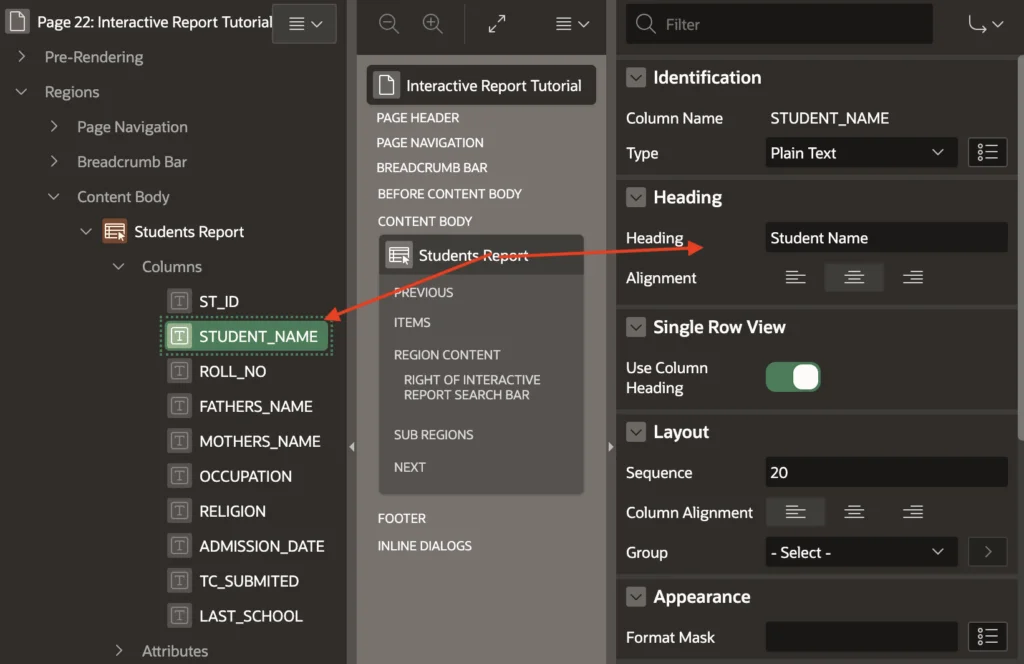
Task: Click the page icon beside Page 22 title
Action: pyautogui.click(x=18, y=22)
